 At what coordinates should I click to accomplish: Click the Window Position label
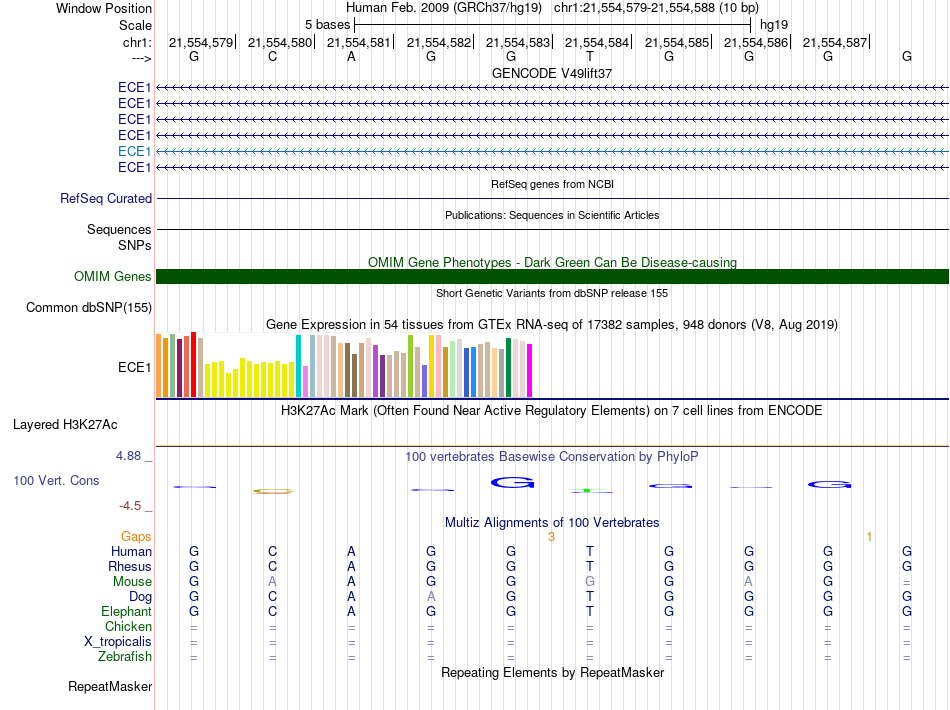coord(104,8)
